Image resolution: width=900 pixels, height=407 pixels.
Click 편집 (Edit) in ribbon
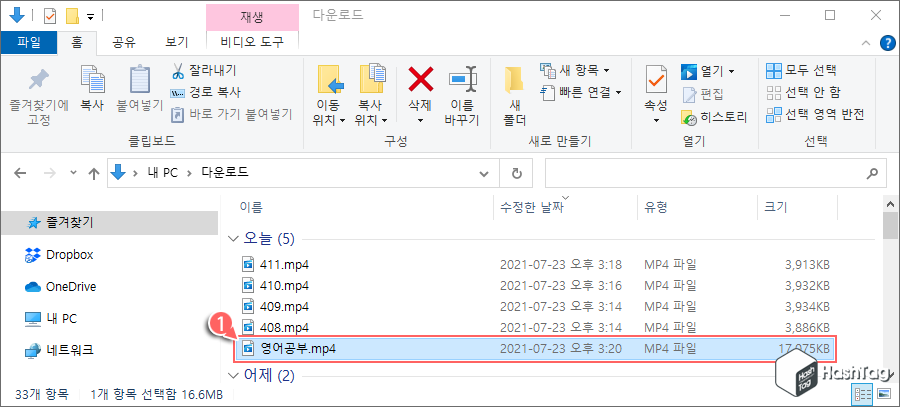point(703,94)
